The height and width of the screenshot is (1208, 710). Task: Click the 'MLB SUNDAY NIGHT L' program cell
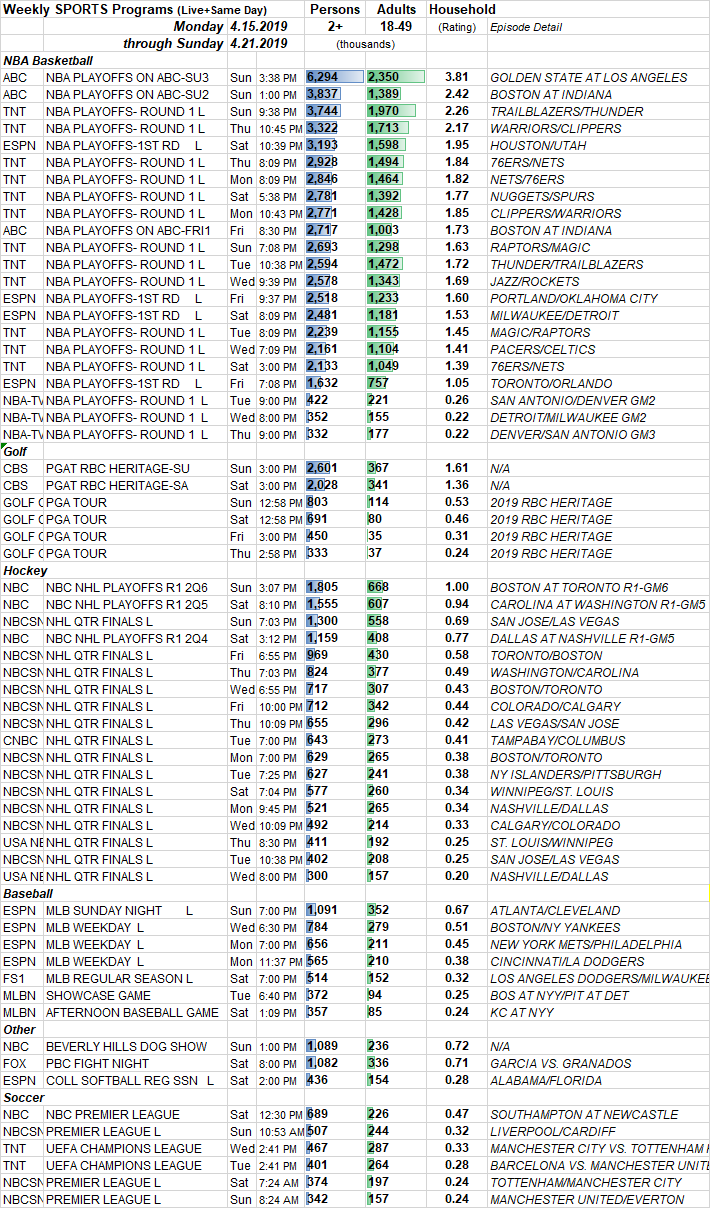[x=135, y=910]
